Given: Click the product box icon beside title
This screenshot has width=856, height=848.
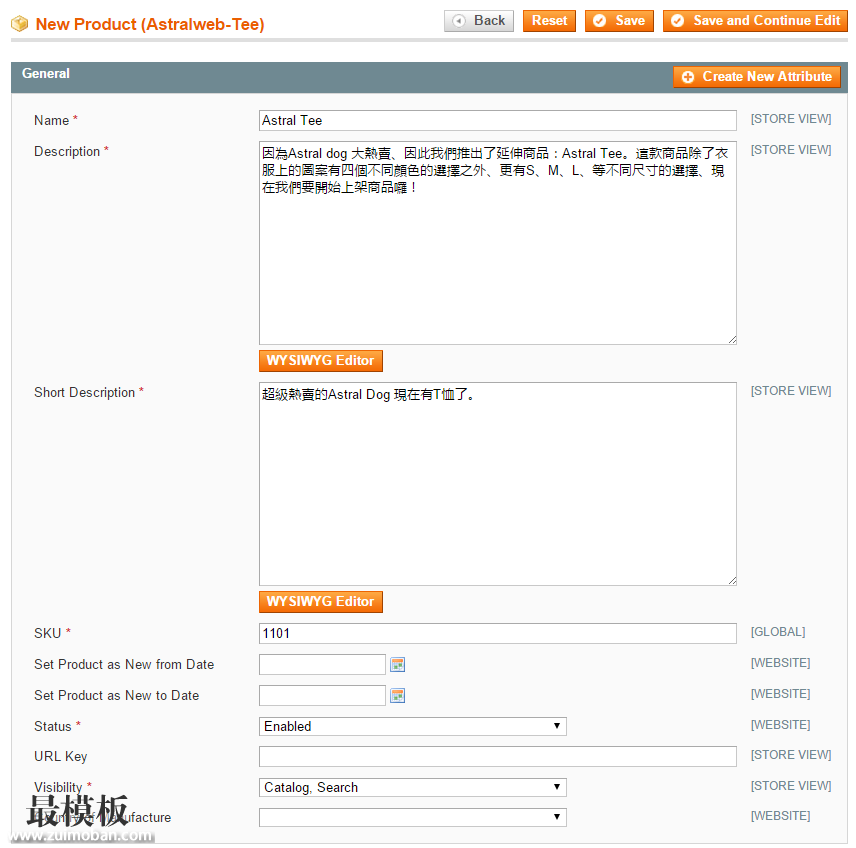Looking at the screenshot, I should (x=20, y=24).
